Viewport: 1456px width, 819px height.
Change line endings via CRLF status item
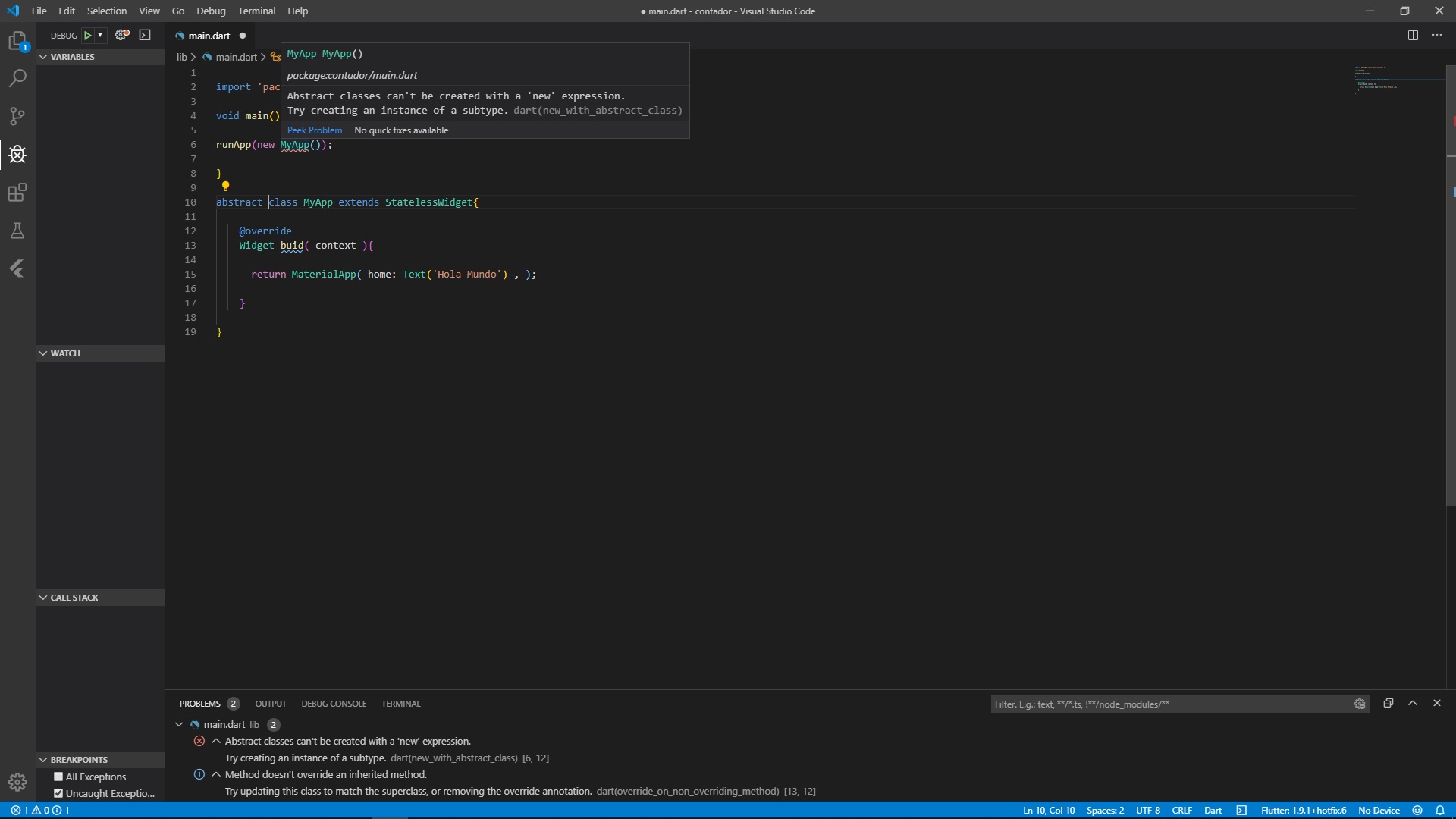[x=1181, y=810]
